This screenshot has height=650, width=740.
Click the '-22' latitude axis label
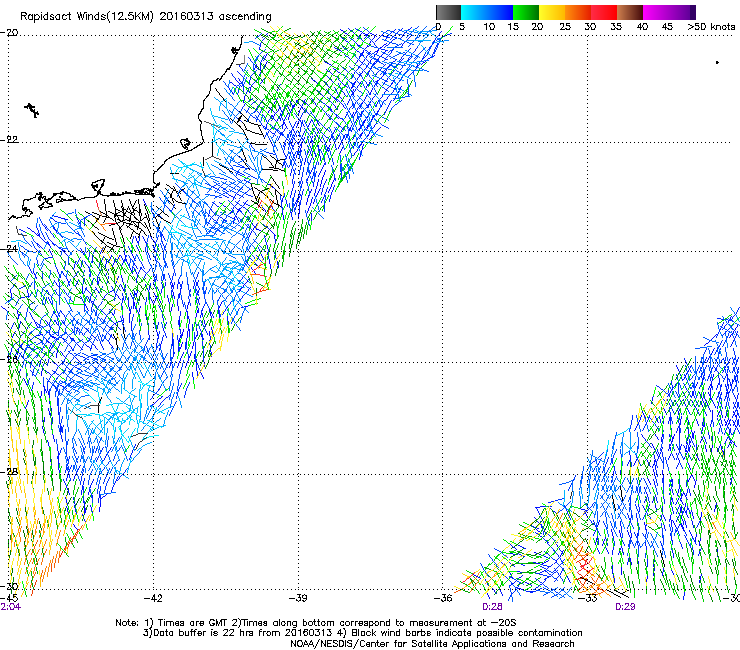point(9,140)
